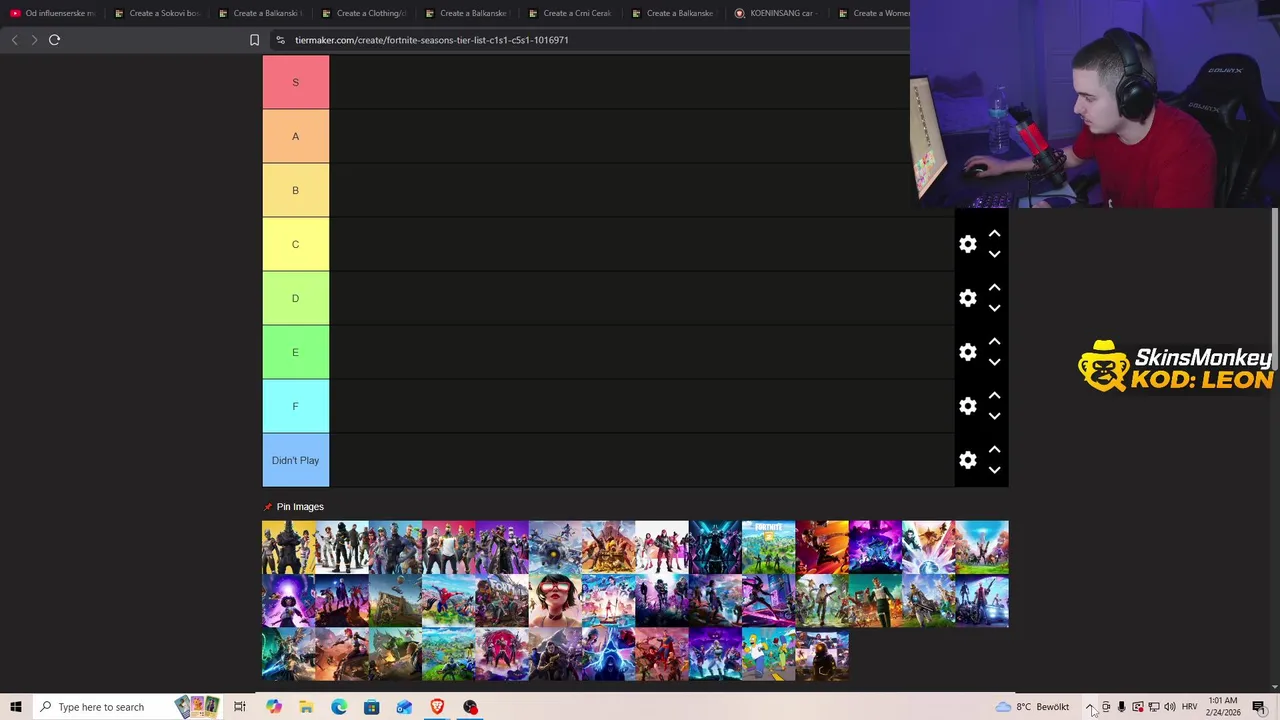Click the bookmark icon beside address bar
Viewport: 1280px width, 720px height.
254,40
